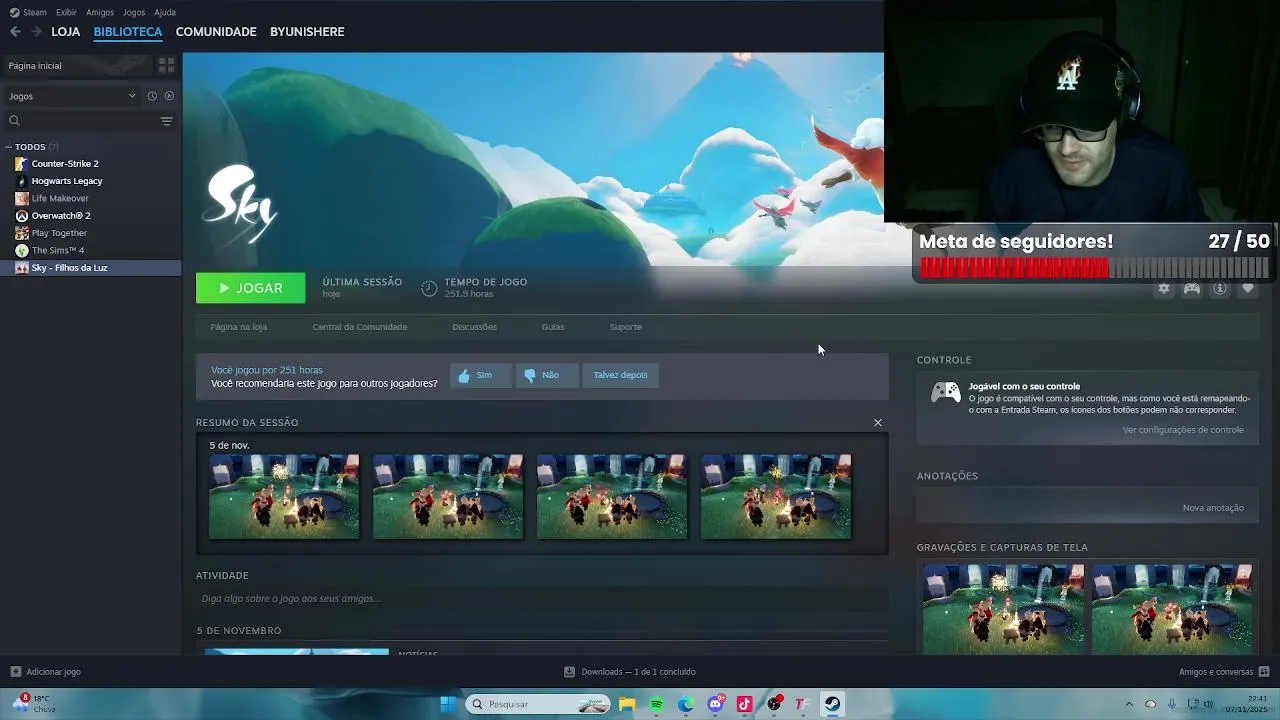Open the Windows Start menu
Viewport: 1280px width, 720px height.
tap(448, 704)
